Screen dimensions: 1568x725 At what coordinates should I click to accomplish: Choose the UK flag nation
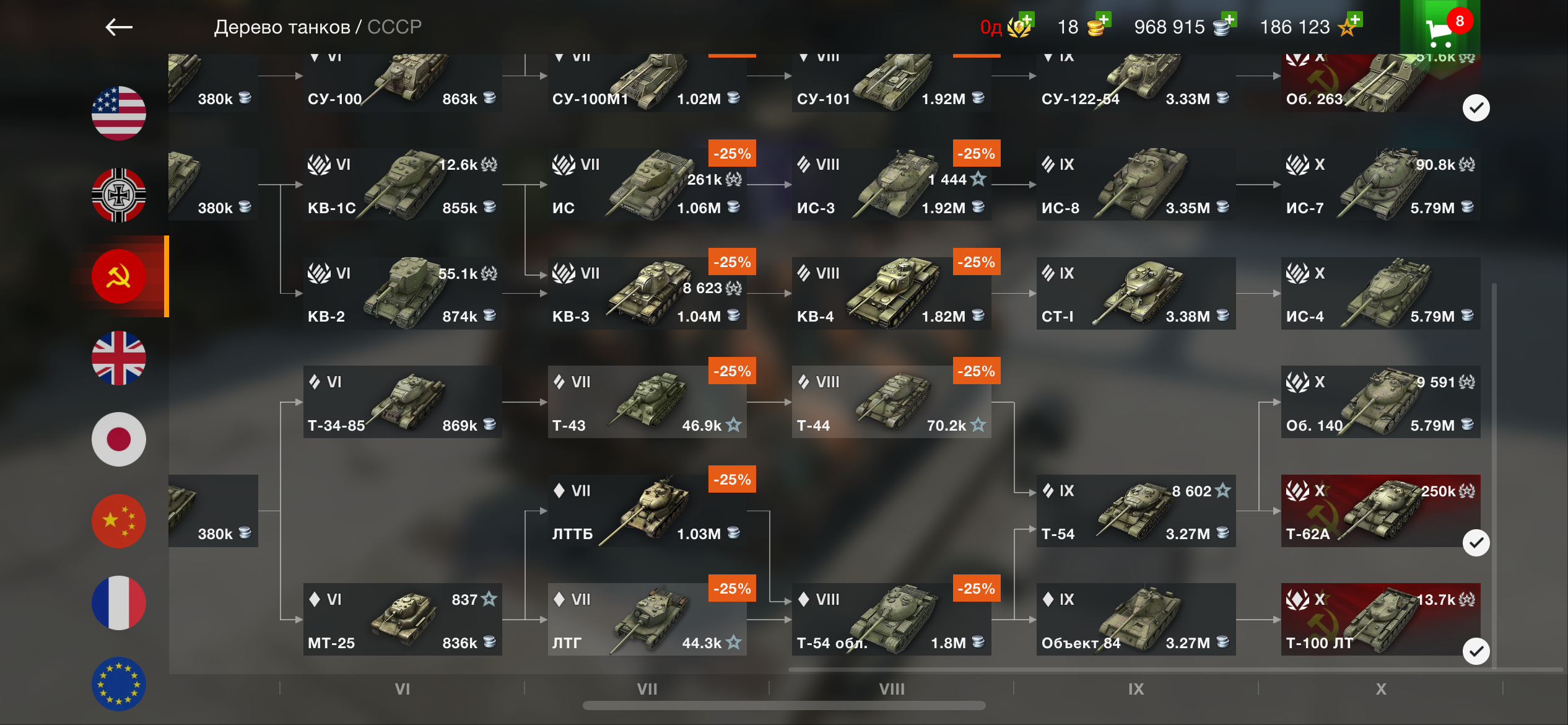point(119,358)
